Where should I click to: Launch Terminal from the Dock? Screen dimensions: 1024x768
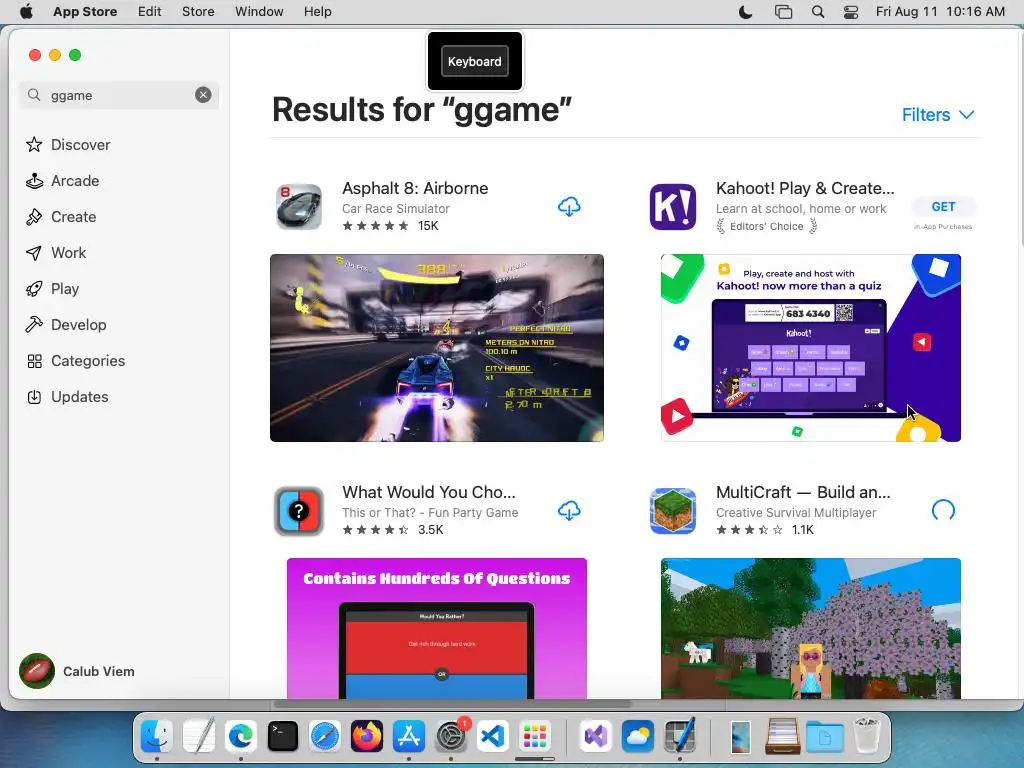[x=283, y=737]
